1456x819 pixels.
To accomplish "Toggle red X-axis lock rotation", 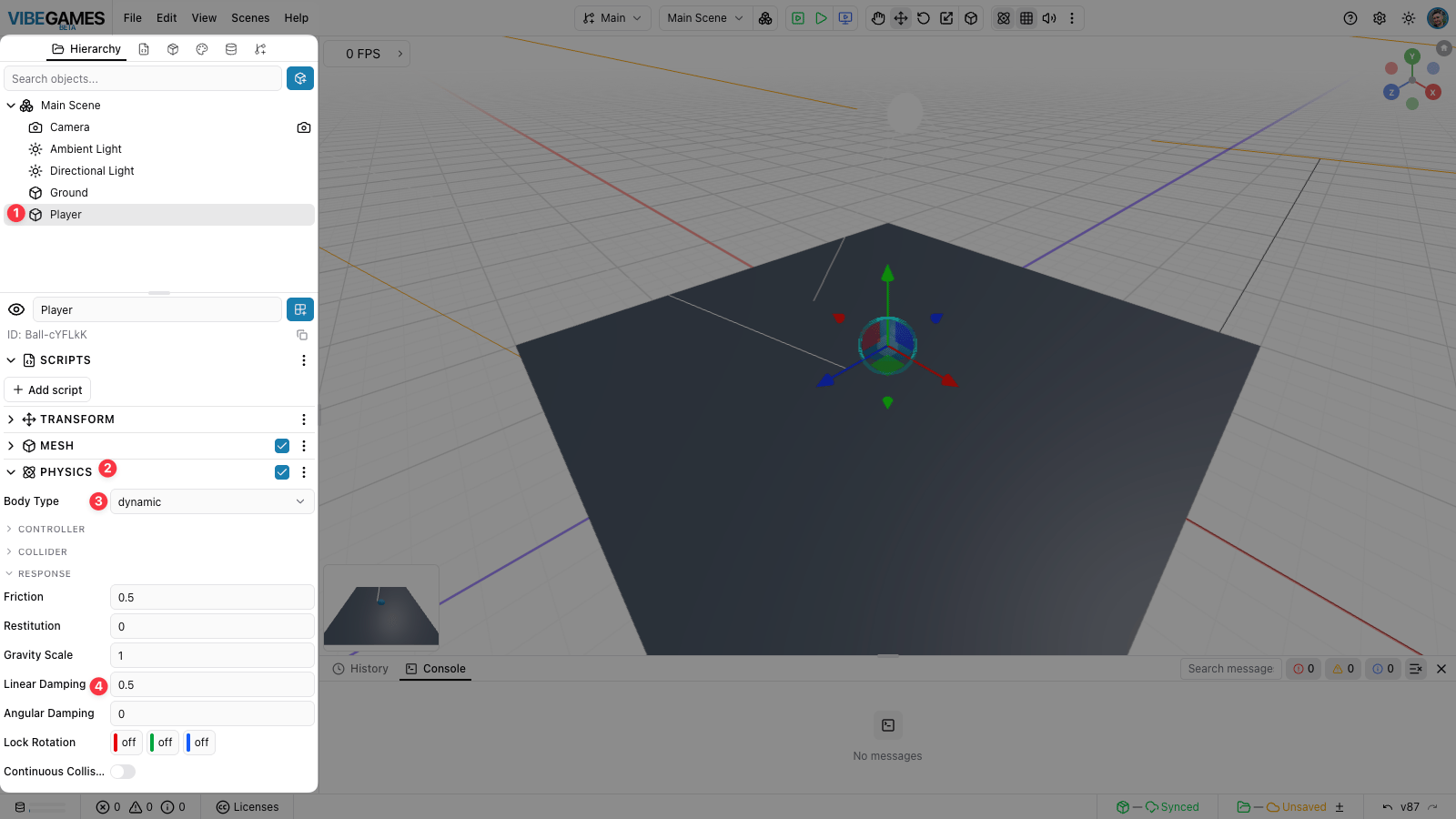I will coord(126,743).
